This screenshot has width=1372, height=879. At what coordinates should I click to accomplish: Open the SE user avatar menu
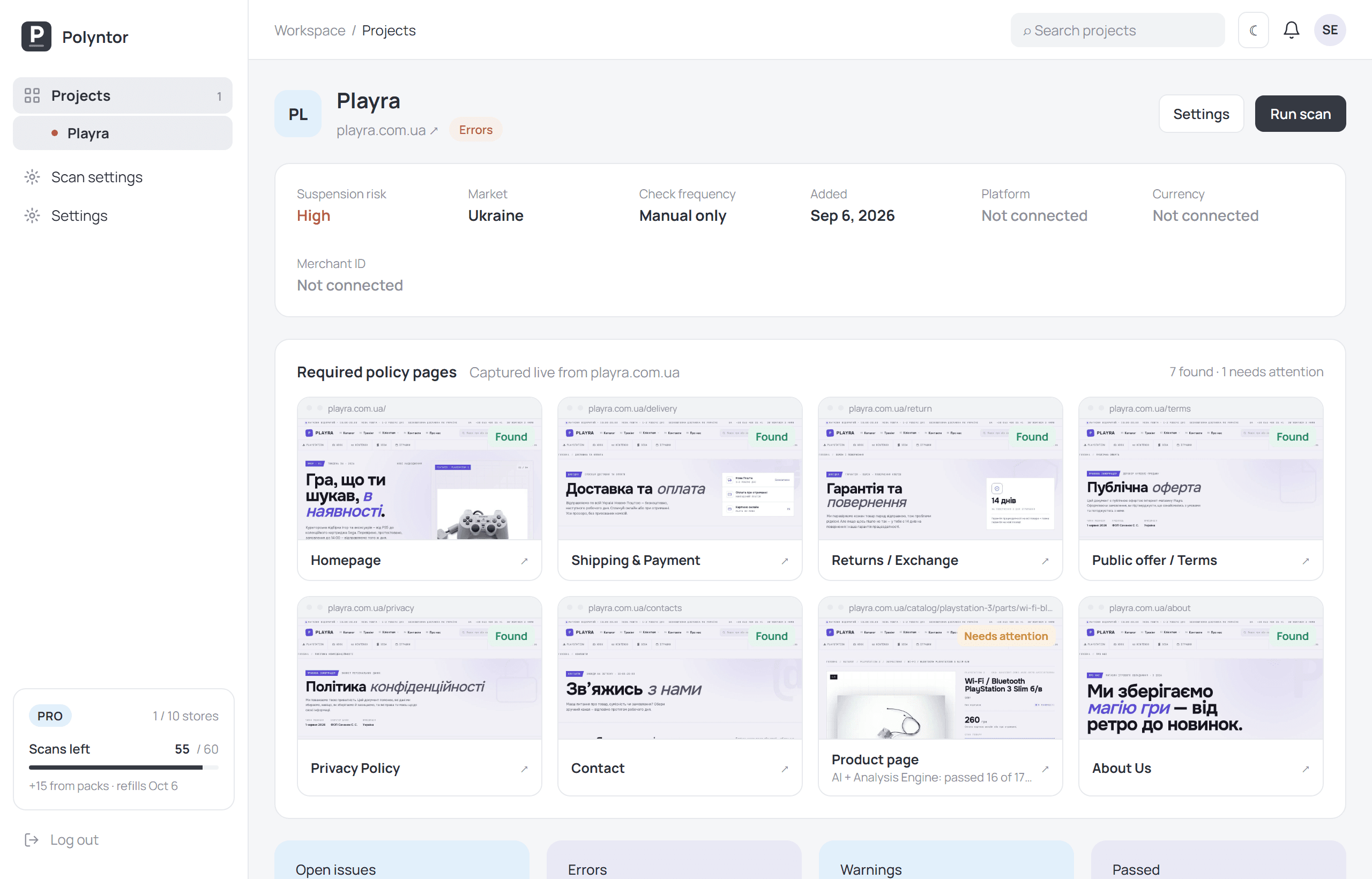[1330, 30]
